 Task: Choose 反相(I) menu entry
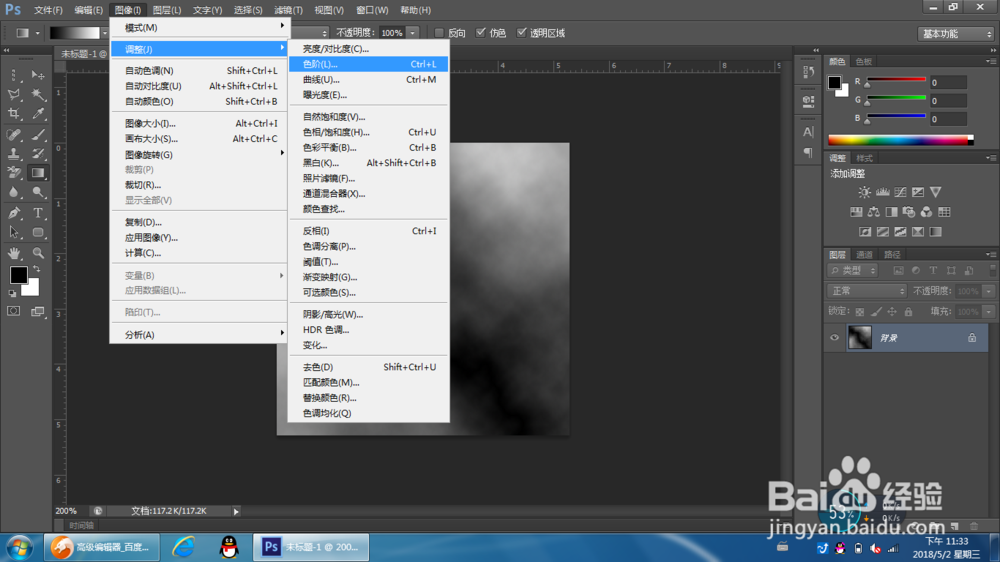[369, 231]
